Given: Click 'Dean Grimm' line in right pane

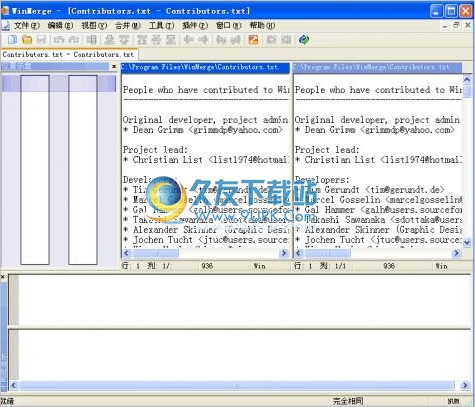Looking at the screenshot, I should pyautogui.click(x=375, y=130).
